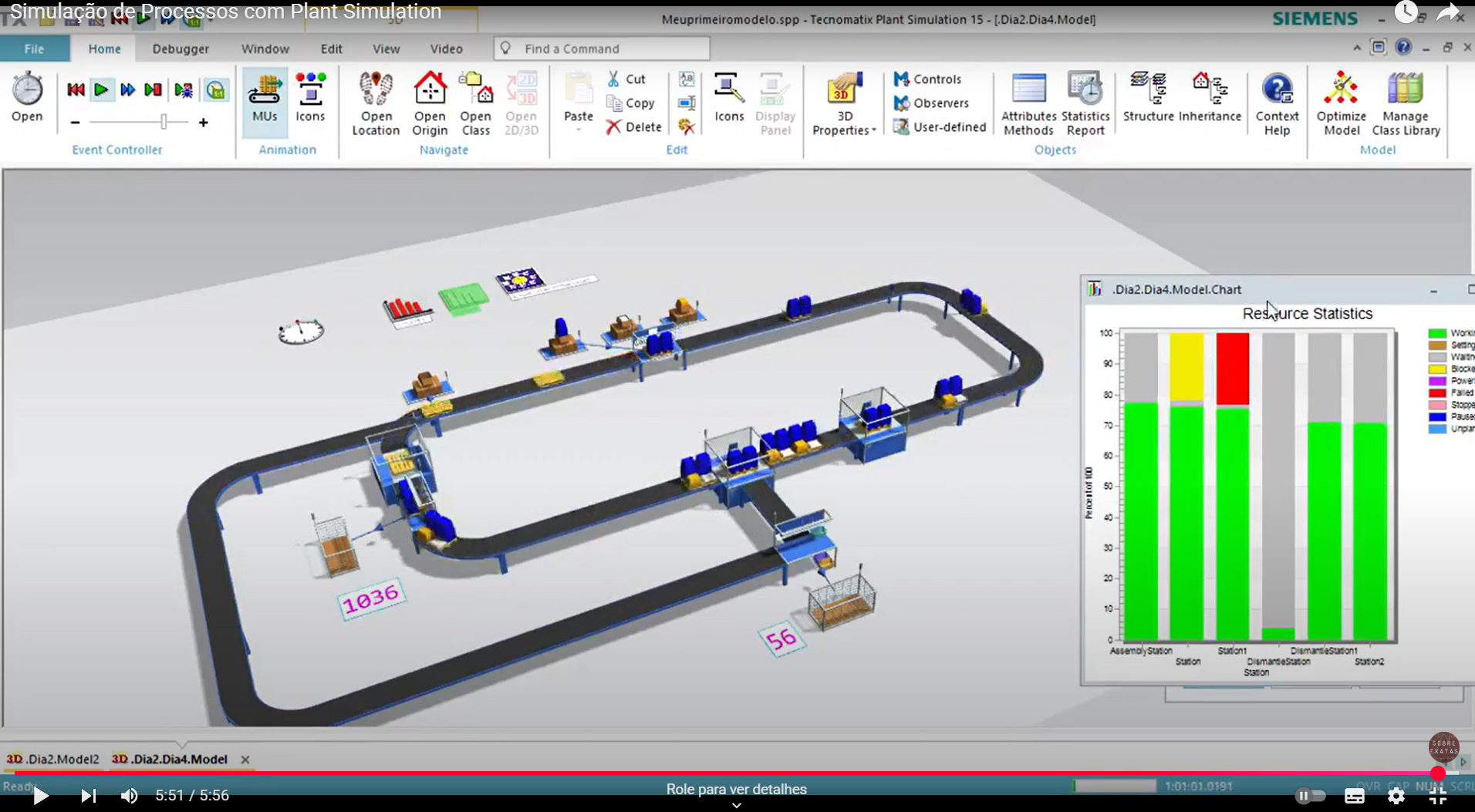Open the File menu
This screenshot has width=1475, height=812.
[x=34, y=49]
